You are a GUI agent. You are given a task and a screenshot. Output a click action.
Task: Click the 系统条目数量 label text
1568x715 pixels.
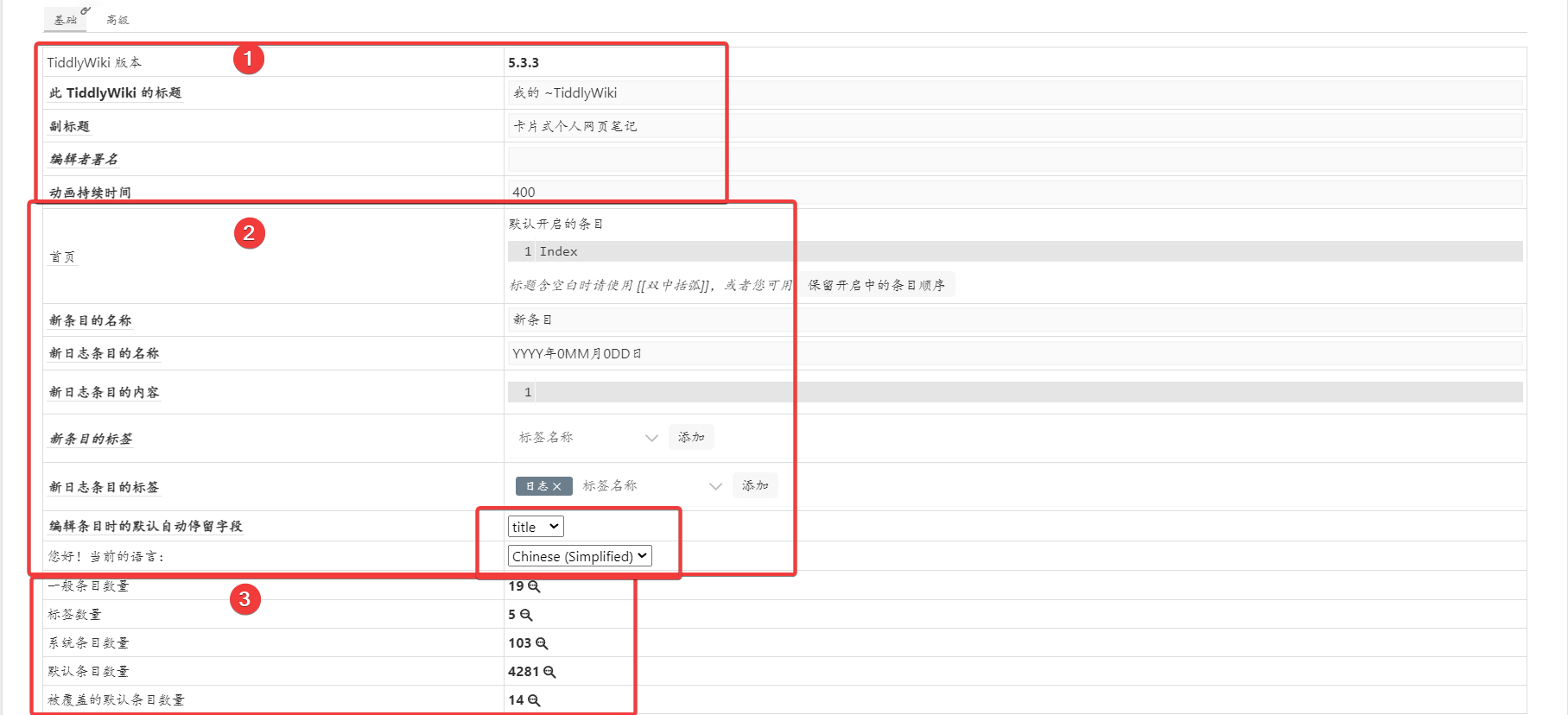tap(88, 643)
